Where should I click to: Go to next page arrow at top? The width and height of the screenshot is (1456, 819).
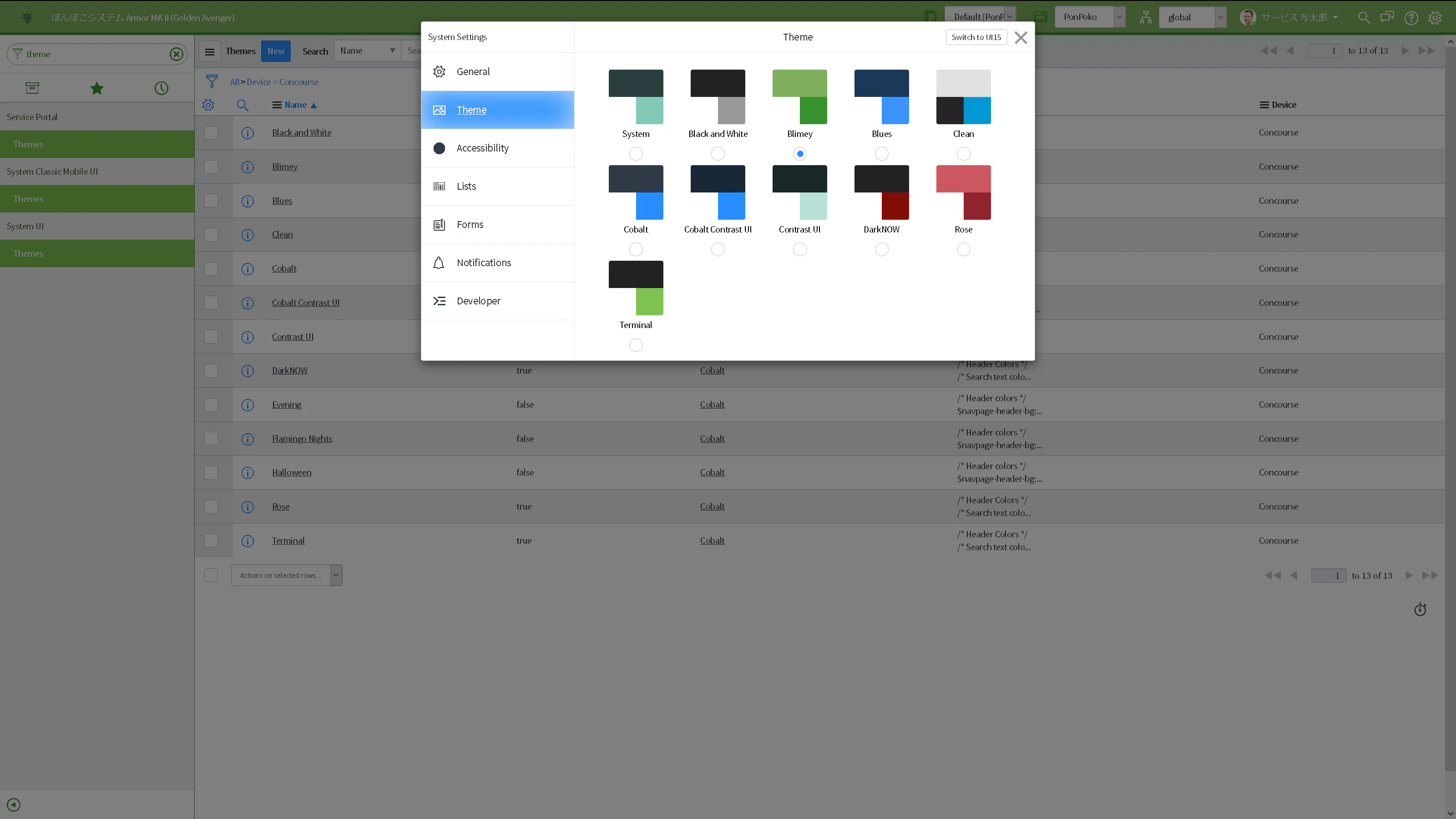point(1405,51)
